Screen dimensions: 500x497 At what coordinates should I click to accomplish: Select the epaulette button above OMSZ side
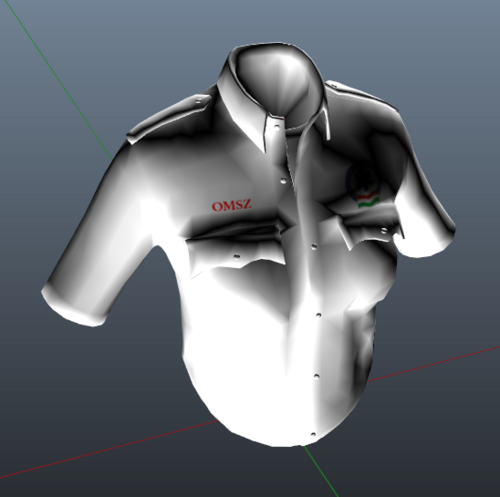(199, 100)
